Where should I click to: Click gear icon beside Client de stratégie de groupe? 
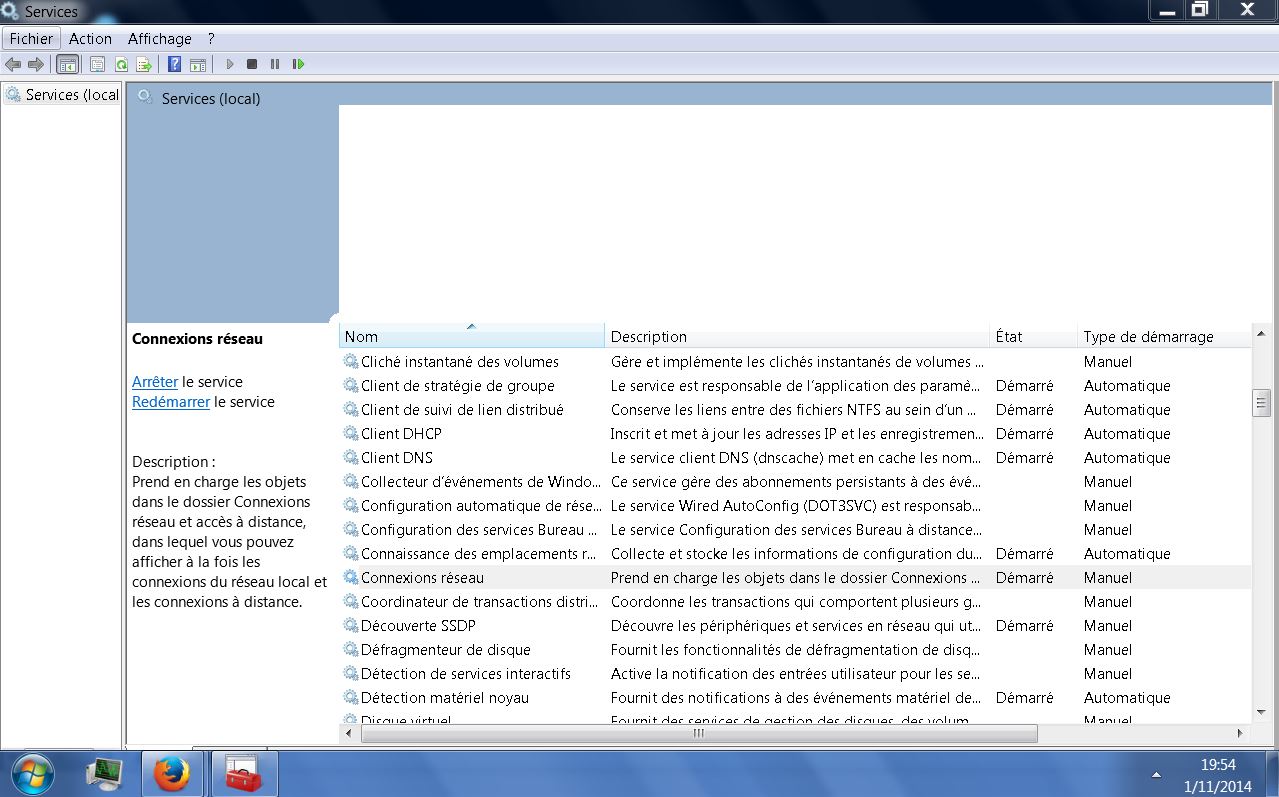351,385
